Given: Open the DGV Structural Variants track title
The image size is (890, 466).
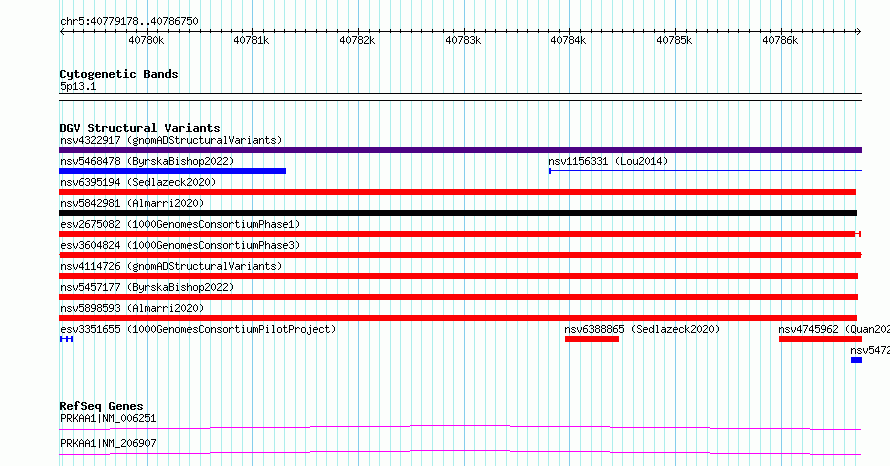Looking at the screenshot, I should pyautogui.click(x=140, y=128).
